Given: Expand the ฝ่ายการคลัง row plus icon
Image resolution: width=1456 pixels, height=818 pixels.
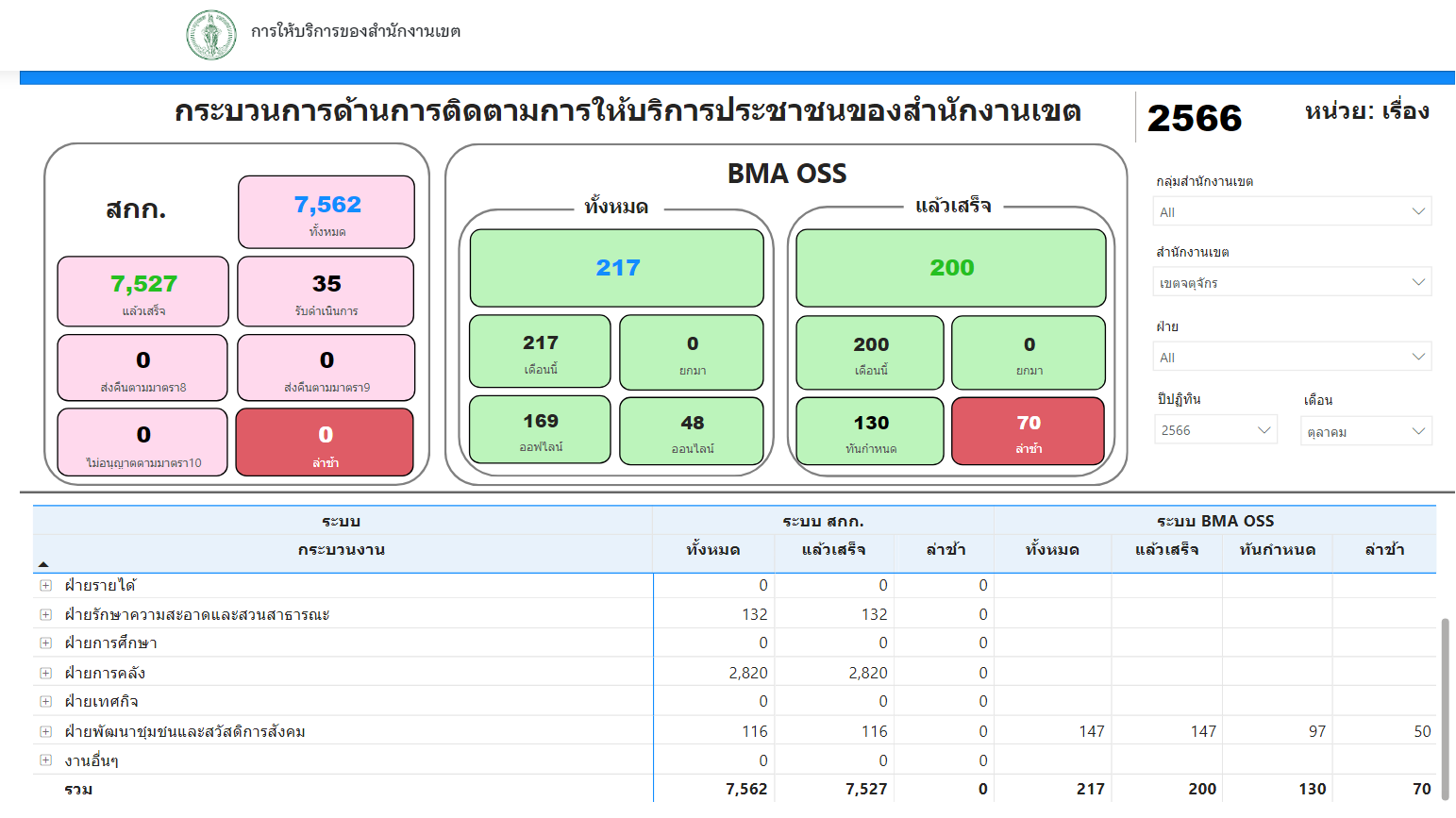Looking at the screenshot, I should coord(45,674).
